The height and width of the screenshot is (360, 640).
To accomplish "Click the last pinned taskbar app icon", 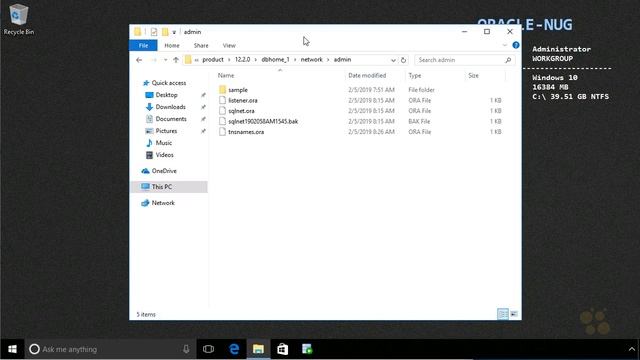I will tap(307, 349).
